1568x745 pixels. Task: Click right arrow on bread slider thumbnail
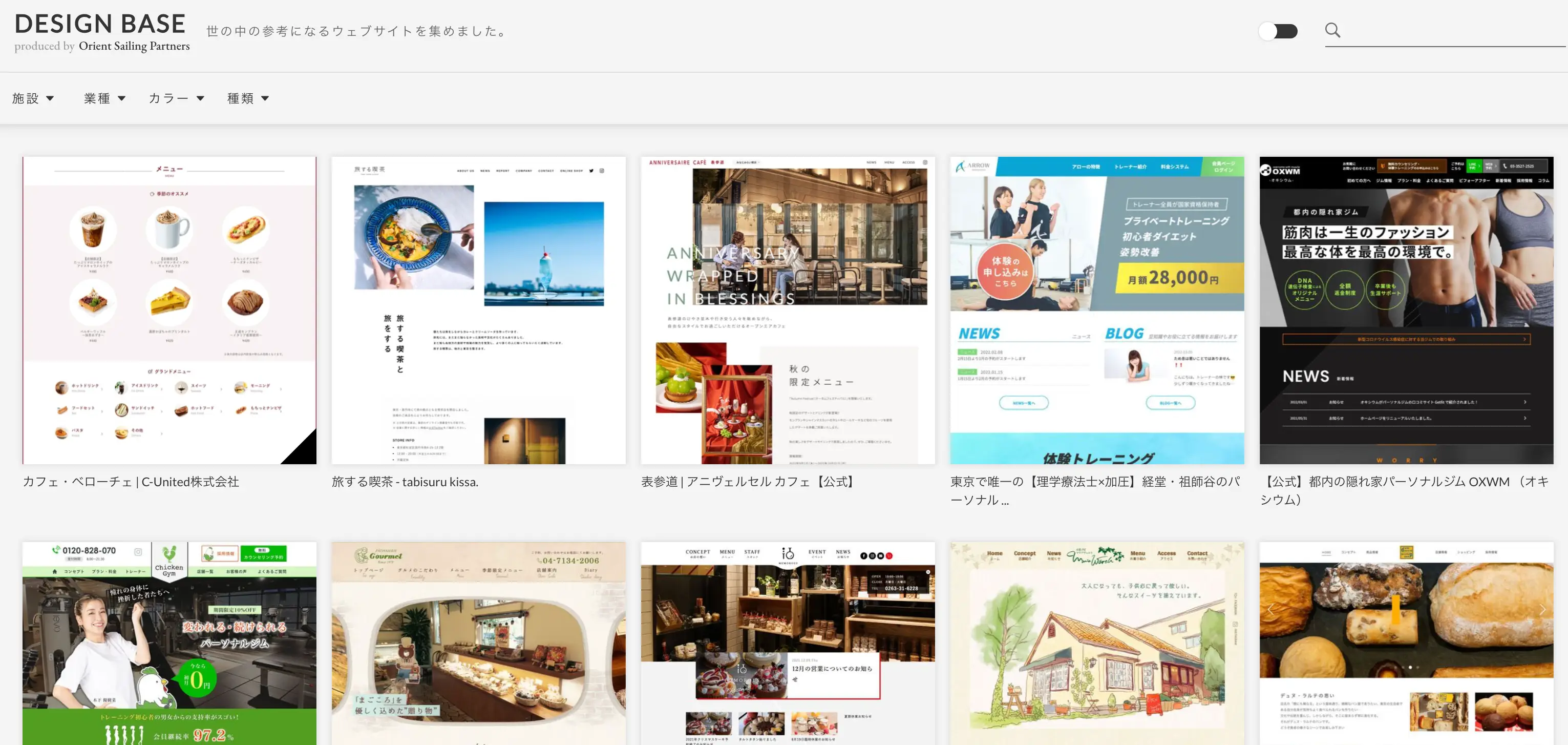pos(1542,609)
